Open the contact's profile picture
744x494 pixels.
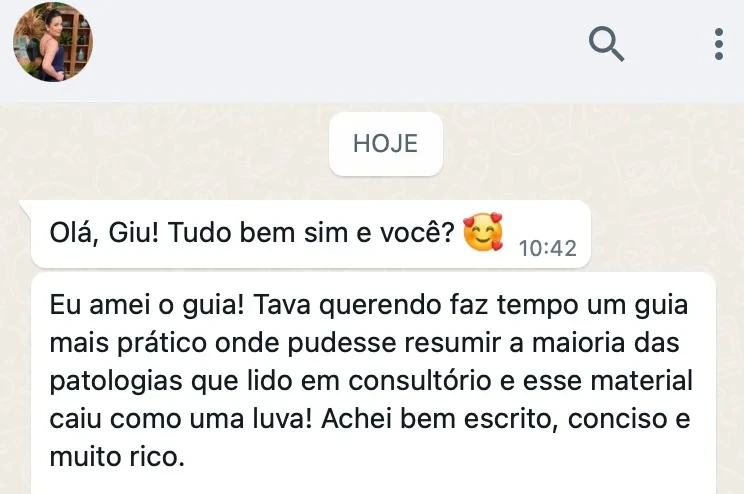click(52, 42)
